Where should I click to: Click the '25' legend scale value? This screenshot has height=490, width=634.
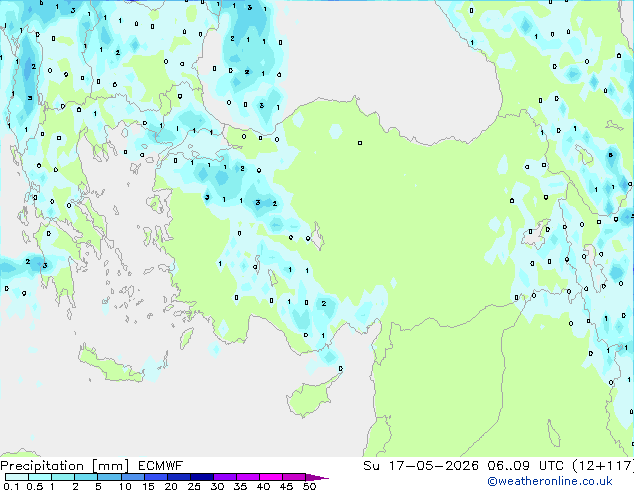[x=194, y=486]
